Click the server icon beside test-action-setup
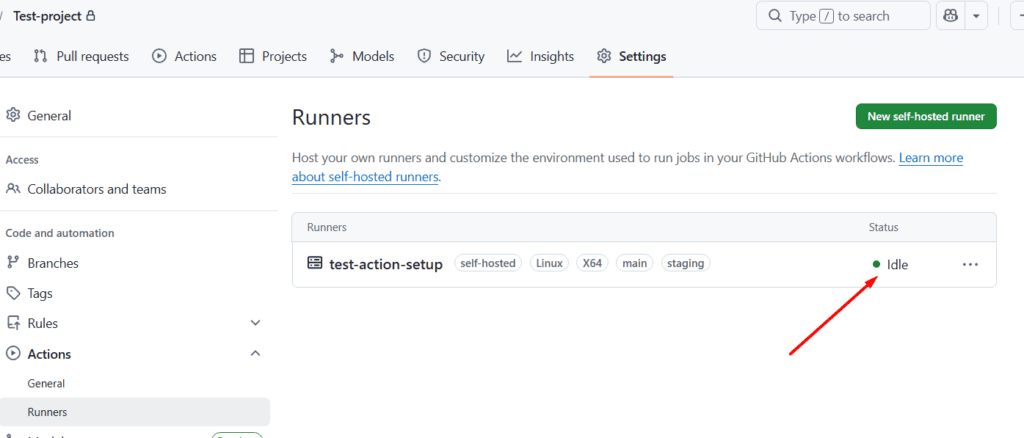The image size is (1024, 438). (315, 262)
